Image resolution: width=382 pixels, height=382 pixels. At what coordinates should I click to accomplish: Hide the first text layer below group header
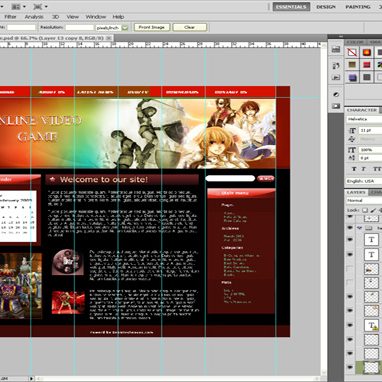point(350,240)
